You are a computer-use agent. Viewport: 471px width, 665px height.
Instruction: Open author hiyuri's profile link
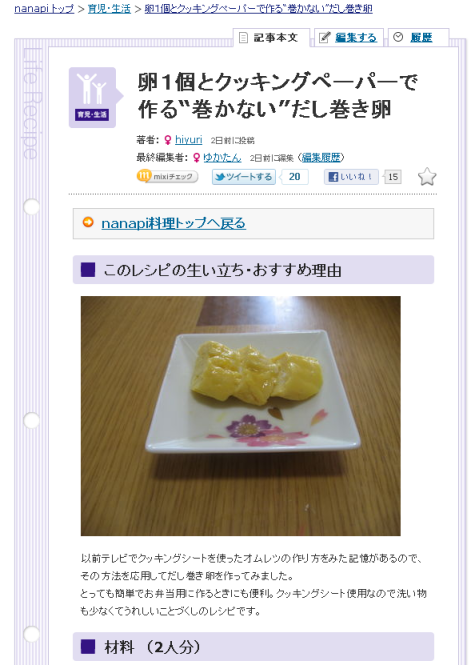coord(189,140)
